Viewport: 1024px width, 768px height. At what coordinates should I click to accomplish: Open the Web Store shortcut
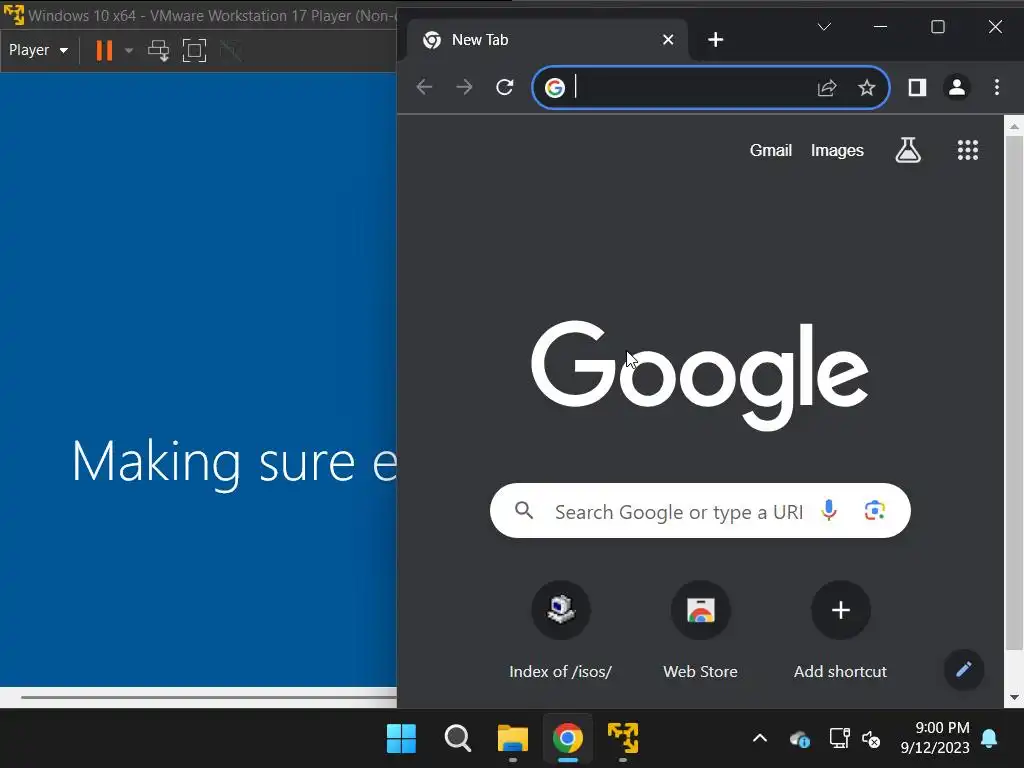(x=700, y=631)
